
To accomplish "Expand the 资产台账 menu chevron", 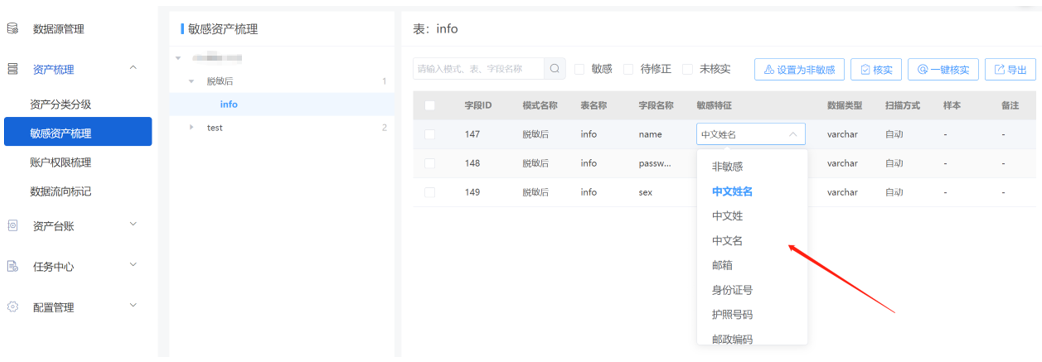I will tap(133, 225).
